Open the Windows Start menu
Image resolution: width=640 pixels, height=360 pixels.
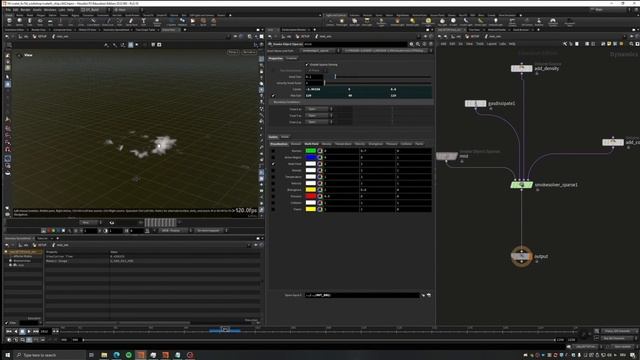pyautogui.click(x=7, y=355)
